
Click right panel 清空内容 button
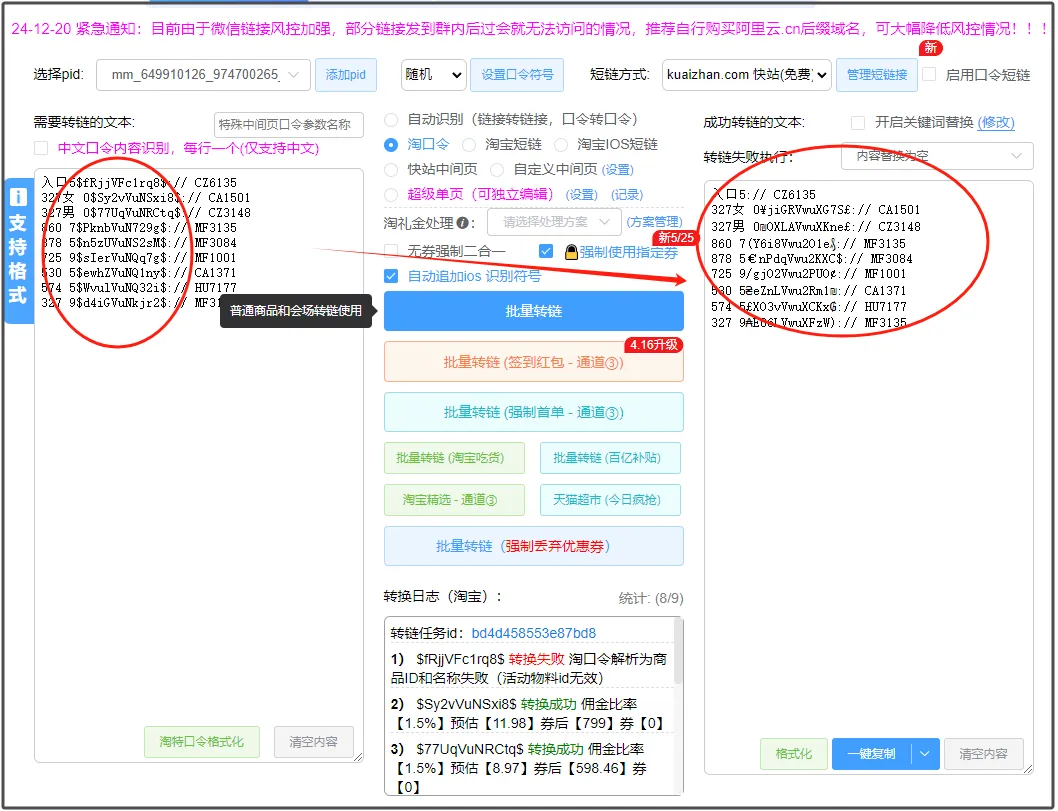click(x=983, y=754)
